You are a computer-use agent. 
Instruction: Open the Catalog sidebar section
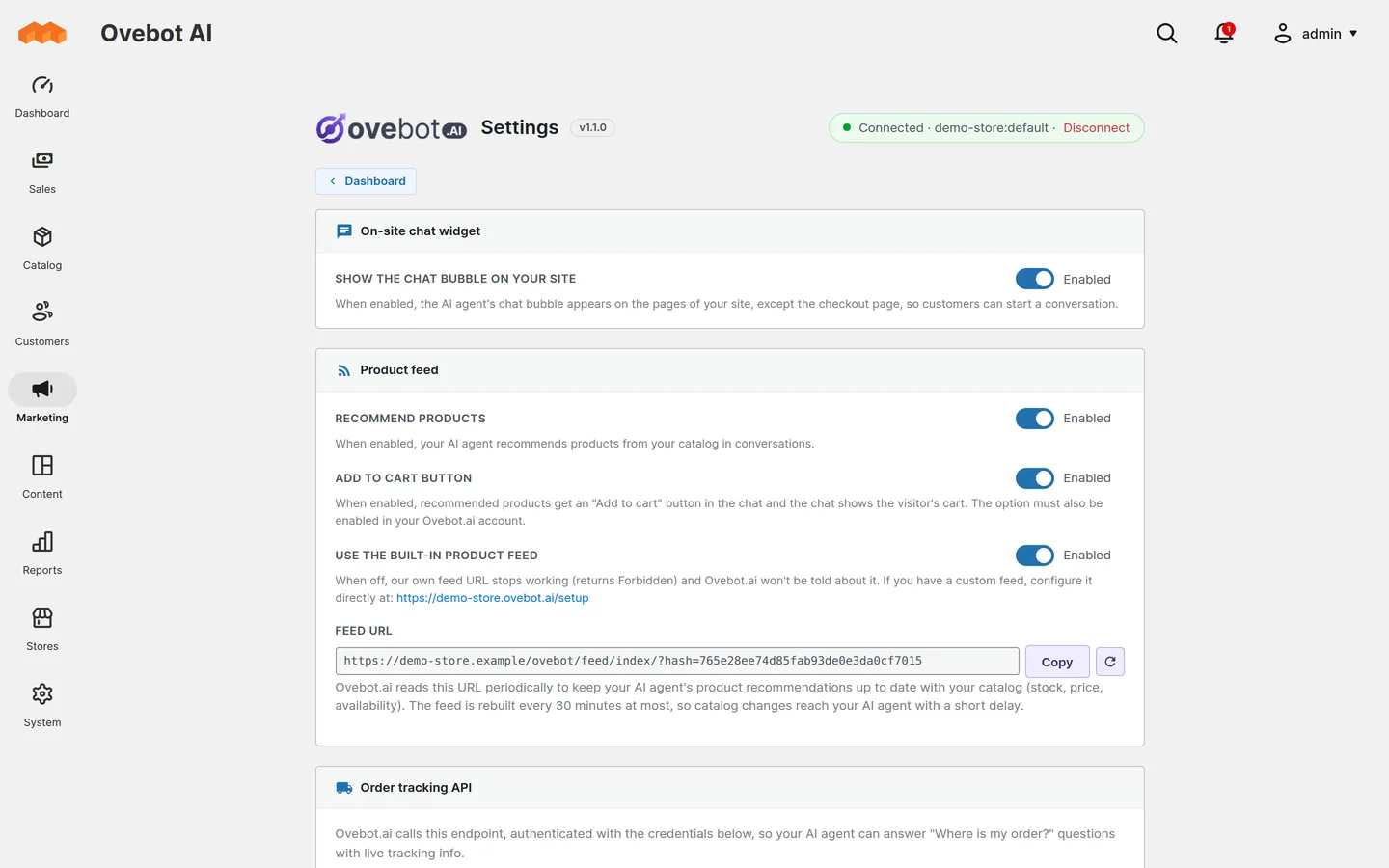point(42,250)
